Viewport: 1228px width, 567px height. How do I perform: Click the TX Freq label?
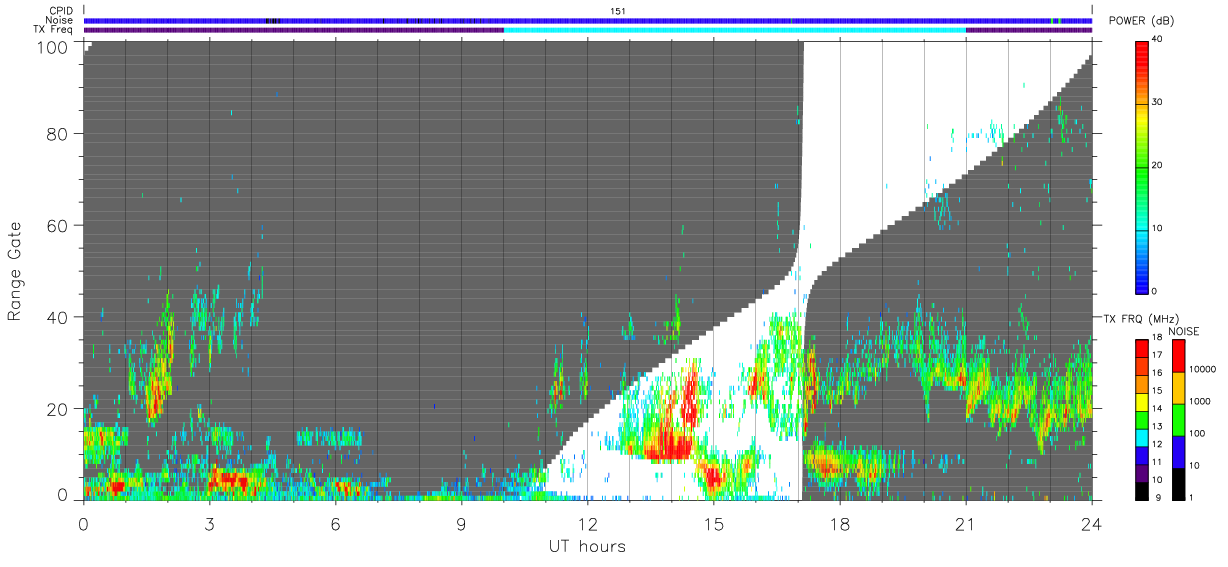tap(53, 30)
